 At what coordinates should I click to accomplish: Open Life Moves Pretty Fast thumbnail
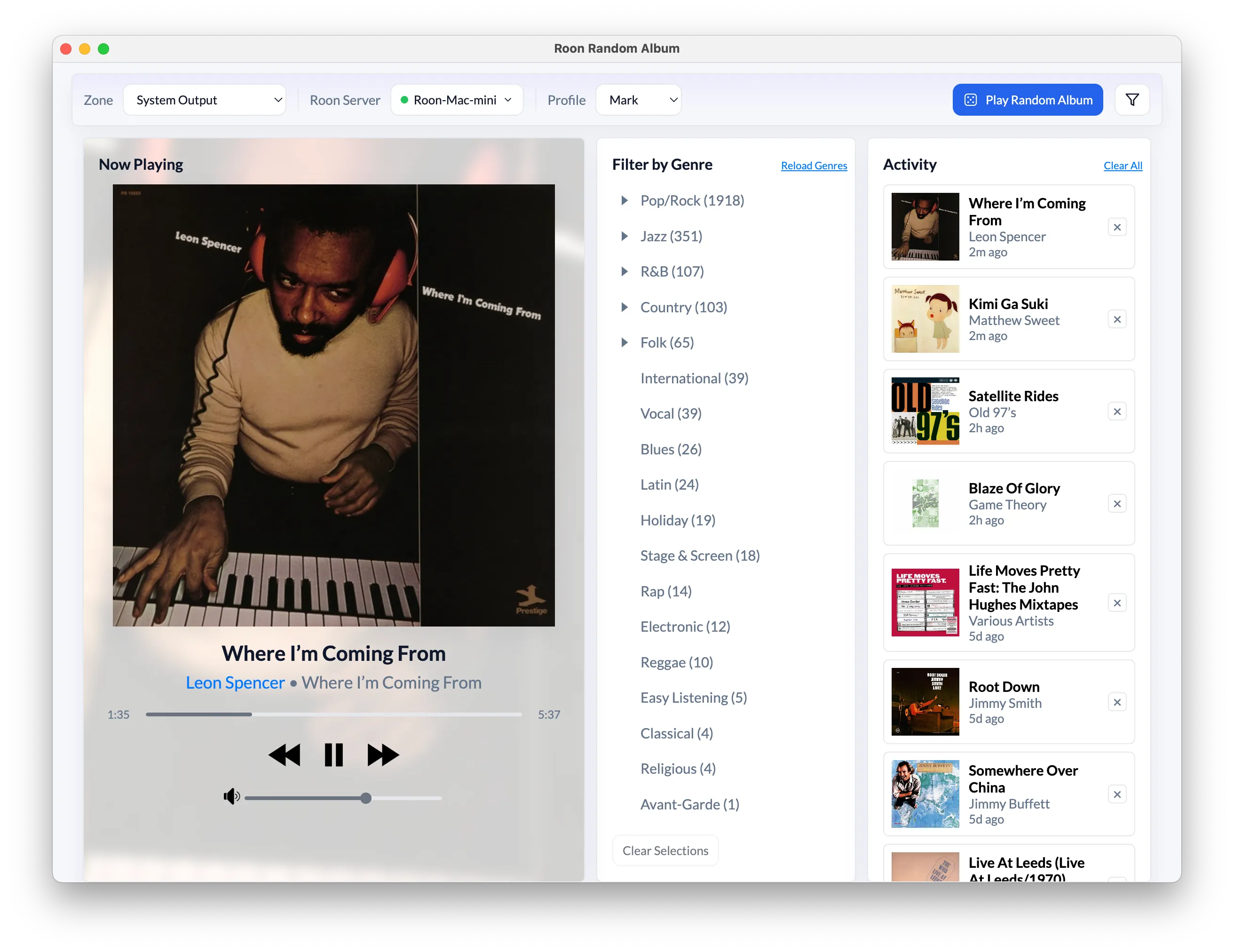(925, 602)
